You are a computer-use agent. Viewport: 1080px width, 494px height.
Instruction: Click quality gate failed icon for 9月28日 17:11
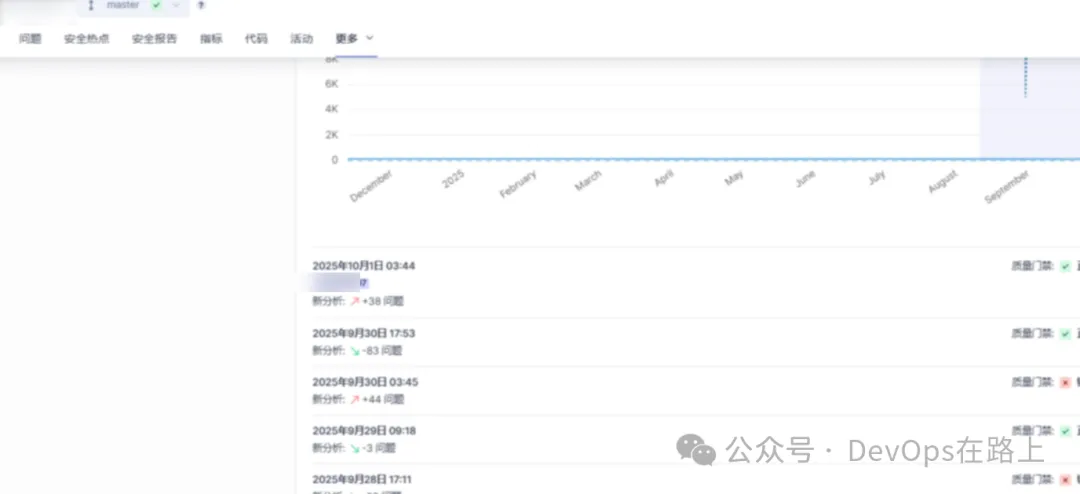[x=1066, y=480]
